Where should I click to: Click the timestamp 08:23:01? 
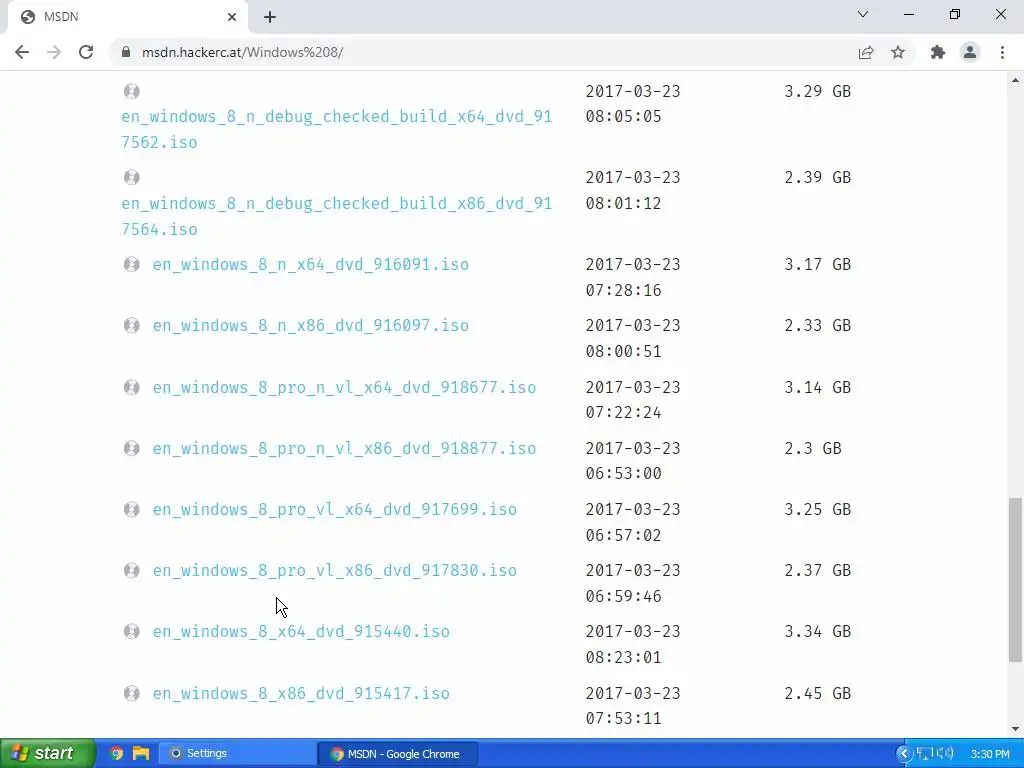(x=624, y=658)
